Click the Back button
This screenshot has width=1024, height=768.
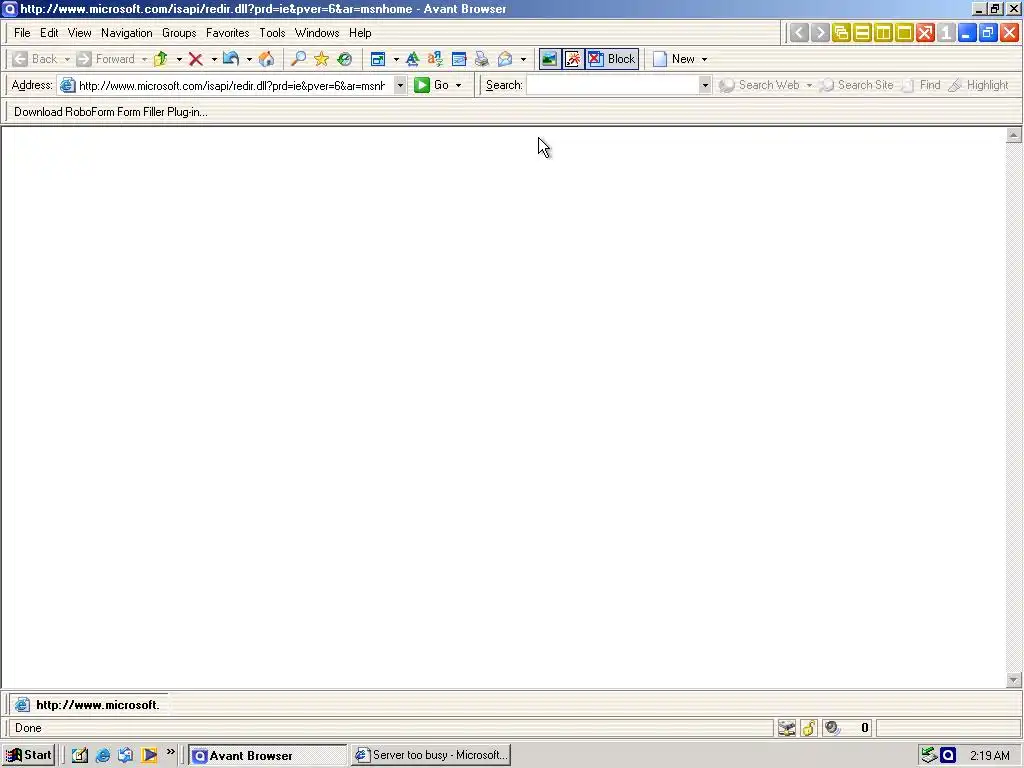coord(36,59)
